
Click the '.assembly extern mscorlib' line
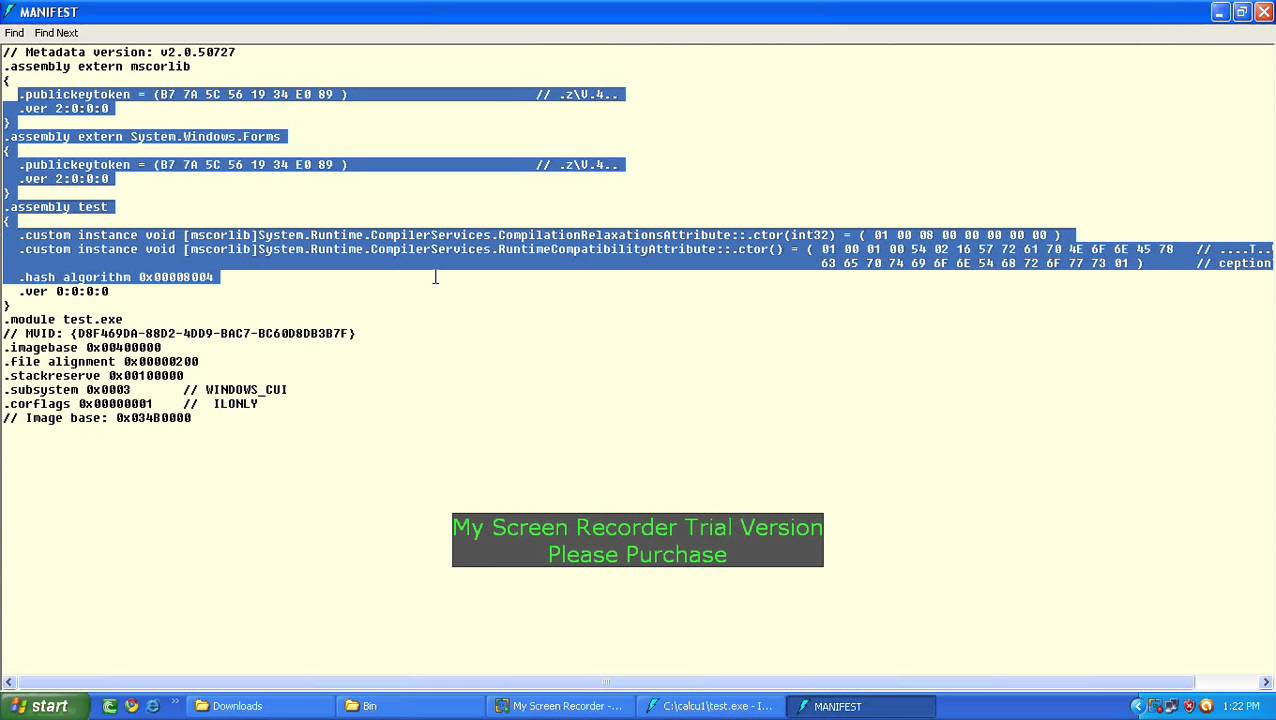[x=96, y=66]
